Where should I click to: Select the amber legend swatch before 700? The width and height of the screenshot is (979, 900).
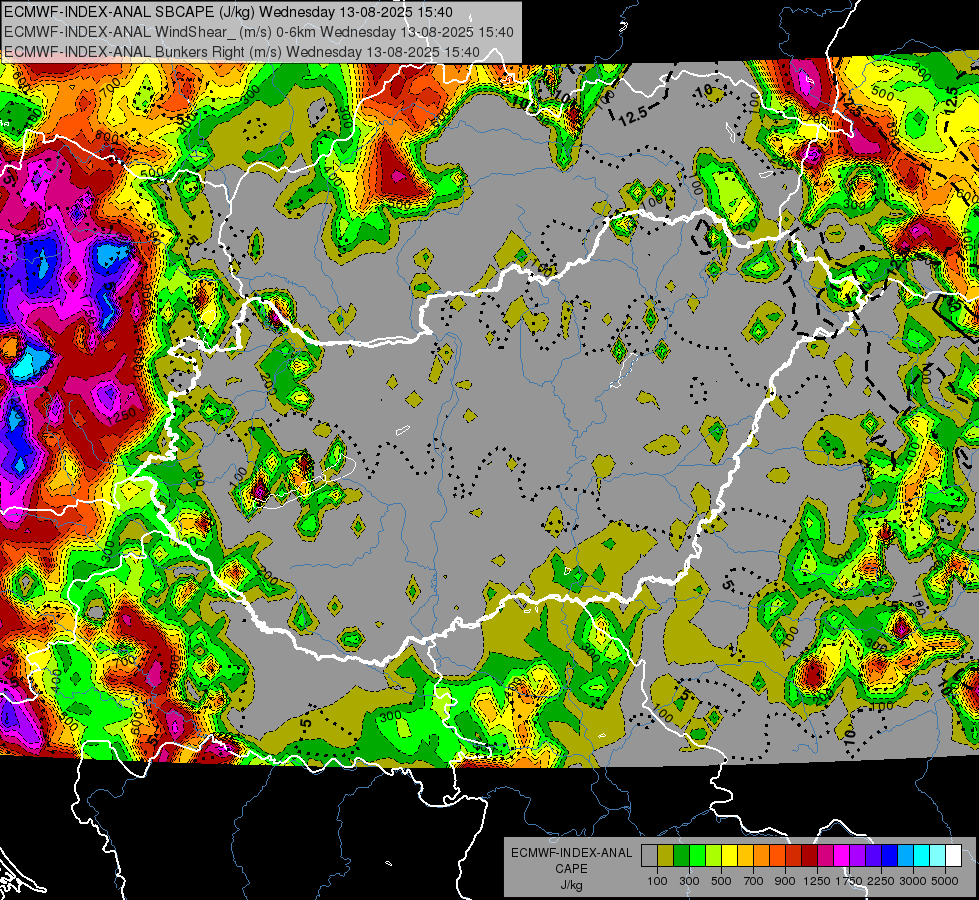tap(745, 855)
